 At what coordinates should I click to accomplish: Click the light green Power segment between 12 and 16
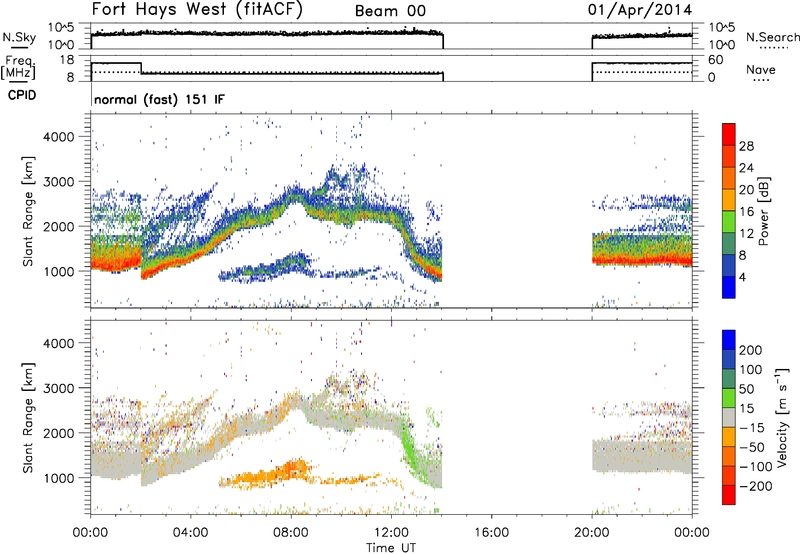pyautogui.click(x=729, y=222)
